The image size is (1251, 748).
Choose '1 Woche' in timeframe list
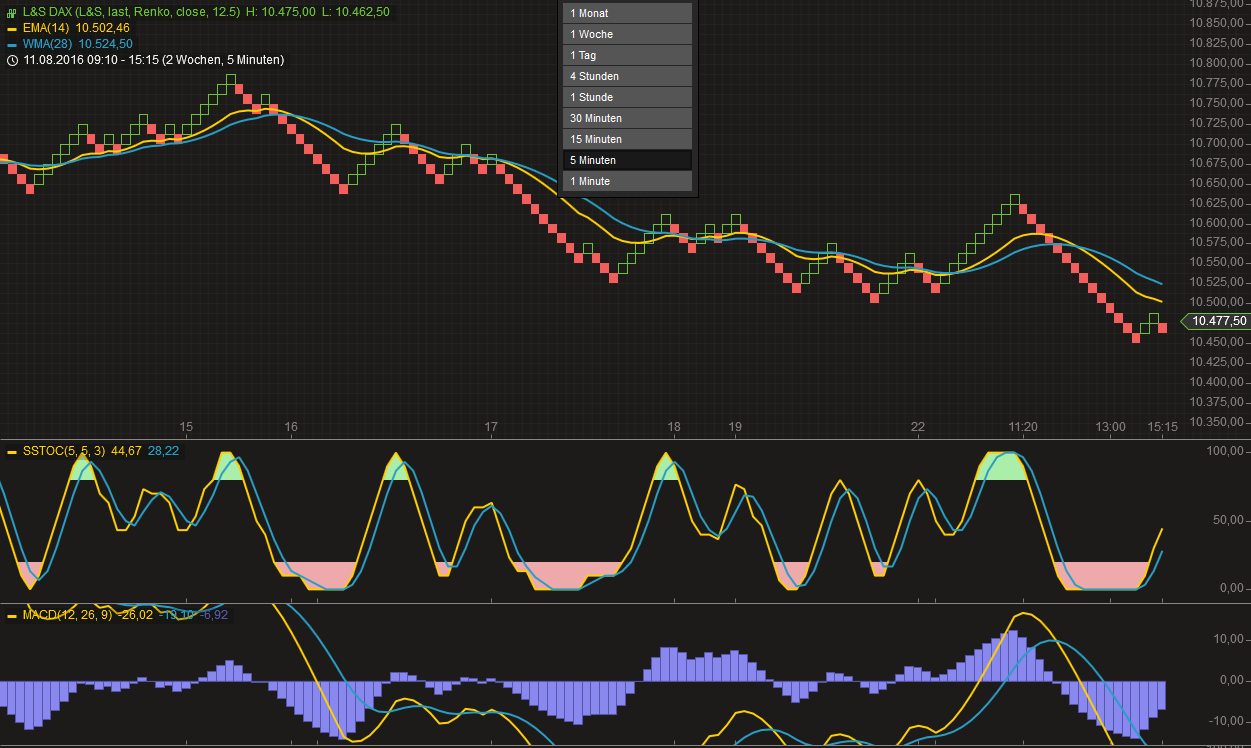click(627, 34)
